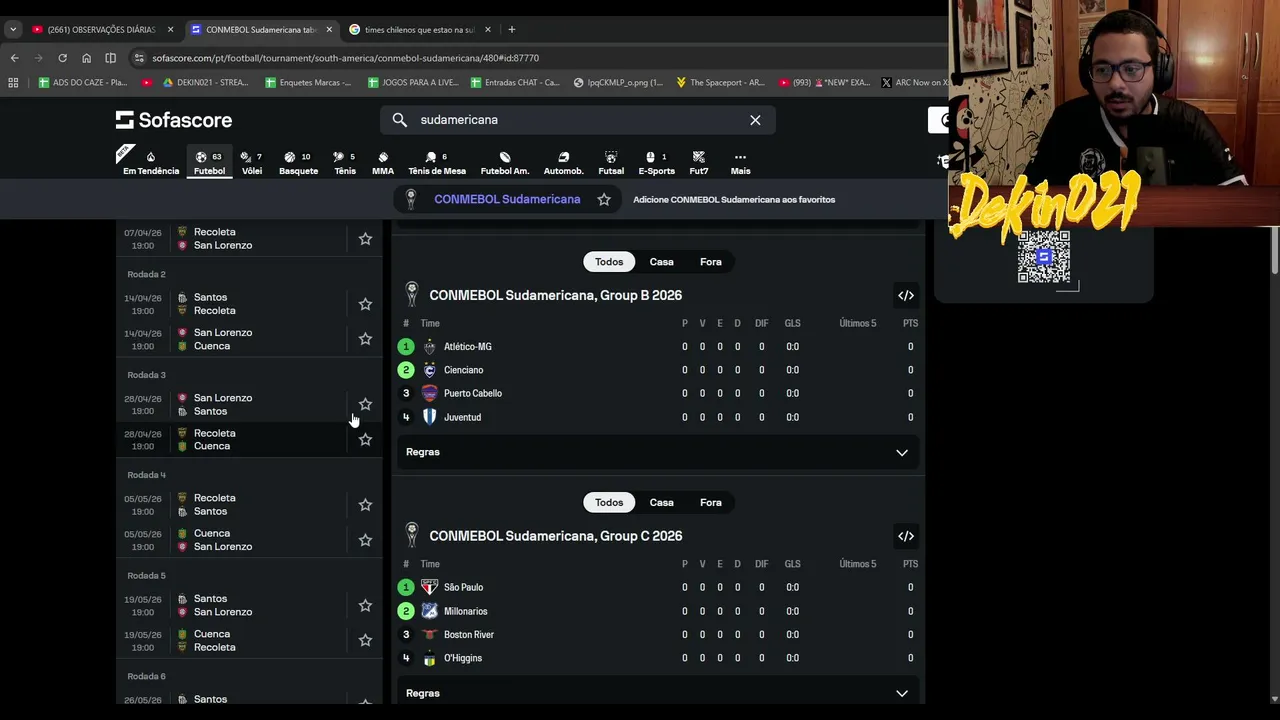
Task: Go back in browser history
Action: coord(14,58)
